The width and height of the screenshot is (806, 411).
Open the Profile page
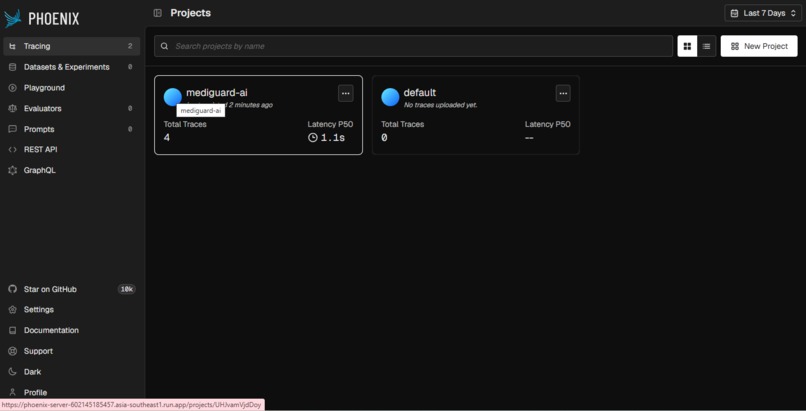(71, 392)
